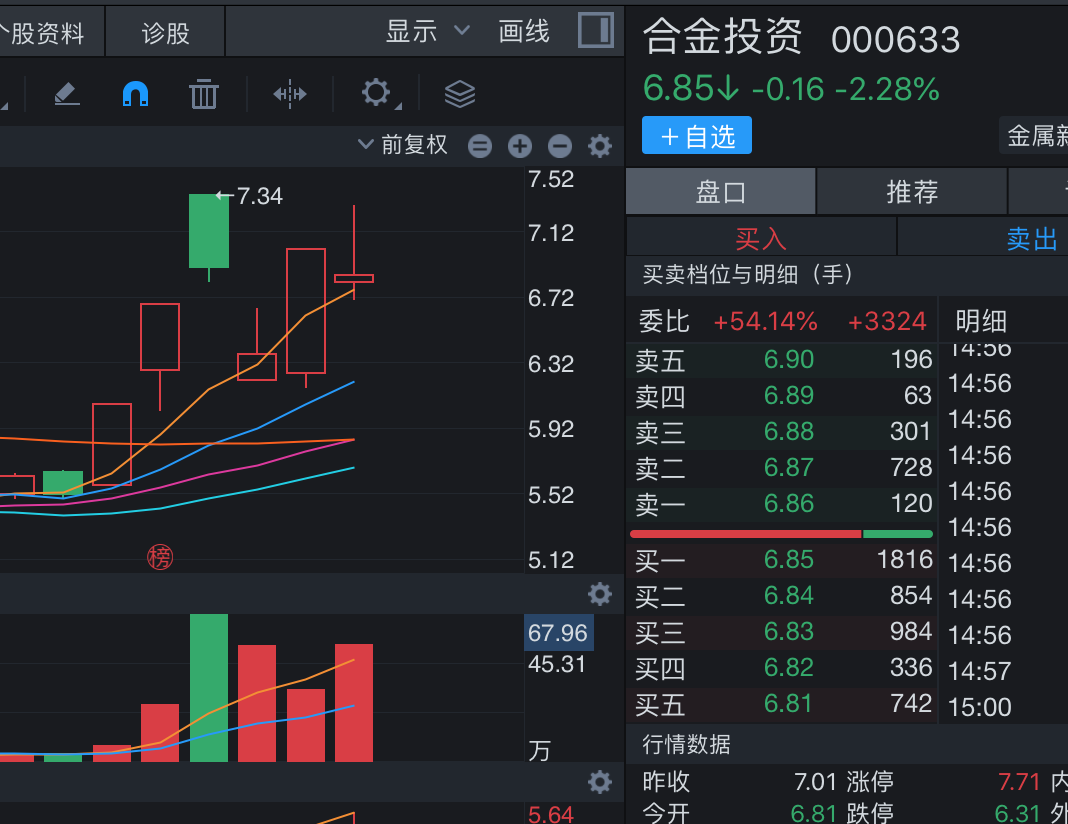Click the 画线 button
The height and width of the screenshot is (824, 1068).
pyautogui.click(x=523, y=31)
